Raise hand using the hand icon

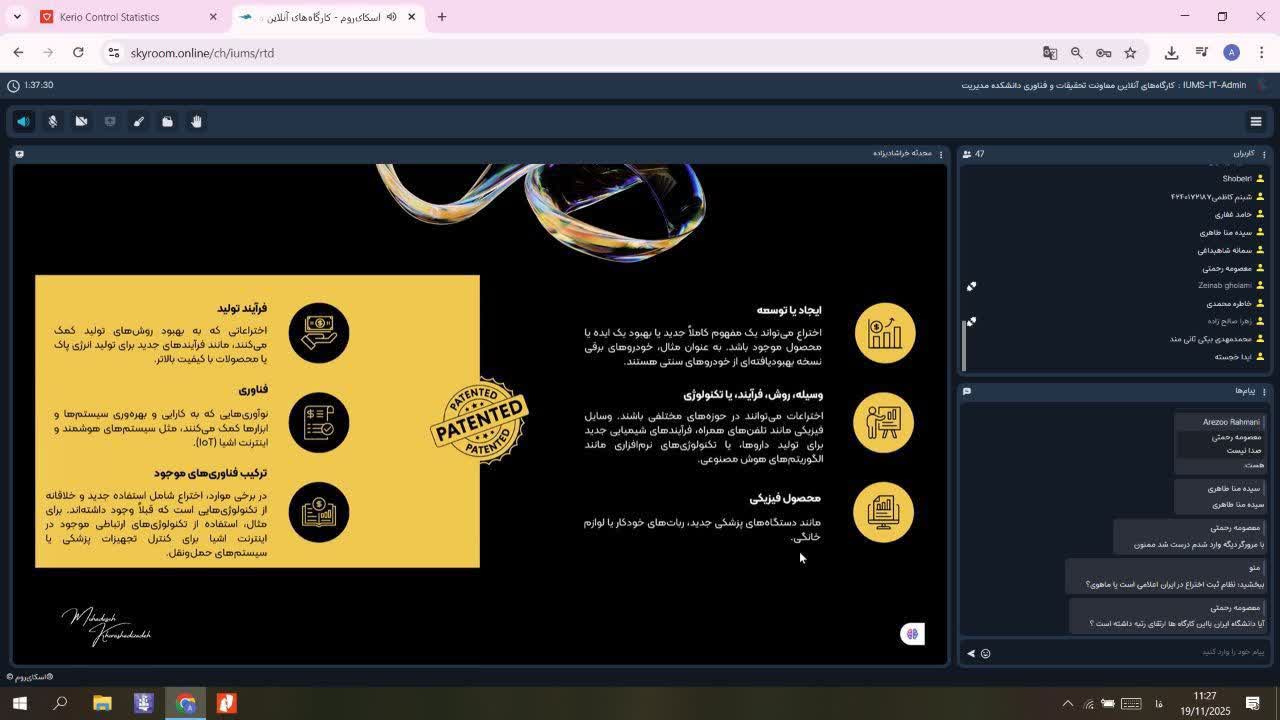tap(196, 122)
